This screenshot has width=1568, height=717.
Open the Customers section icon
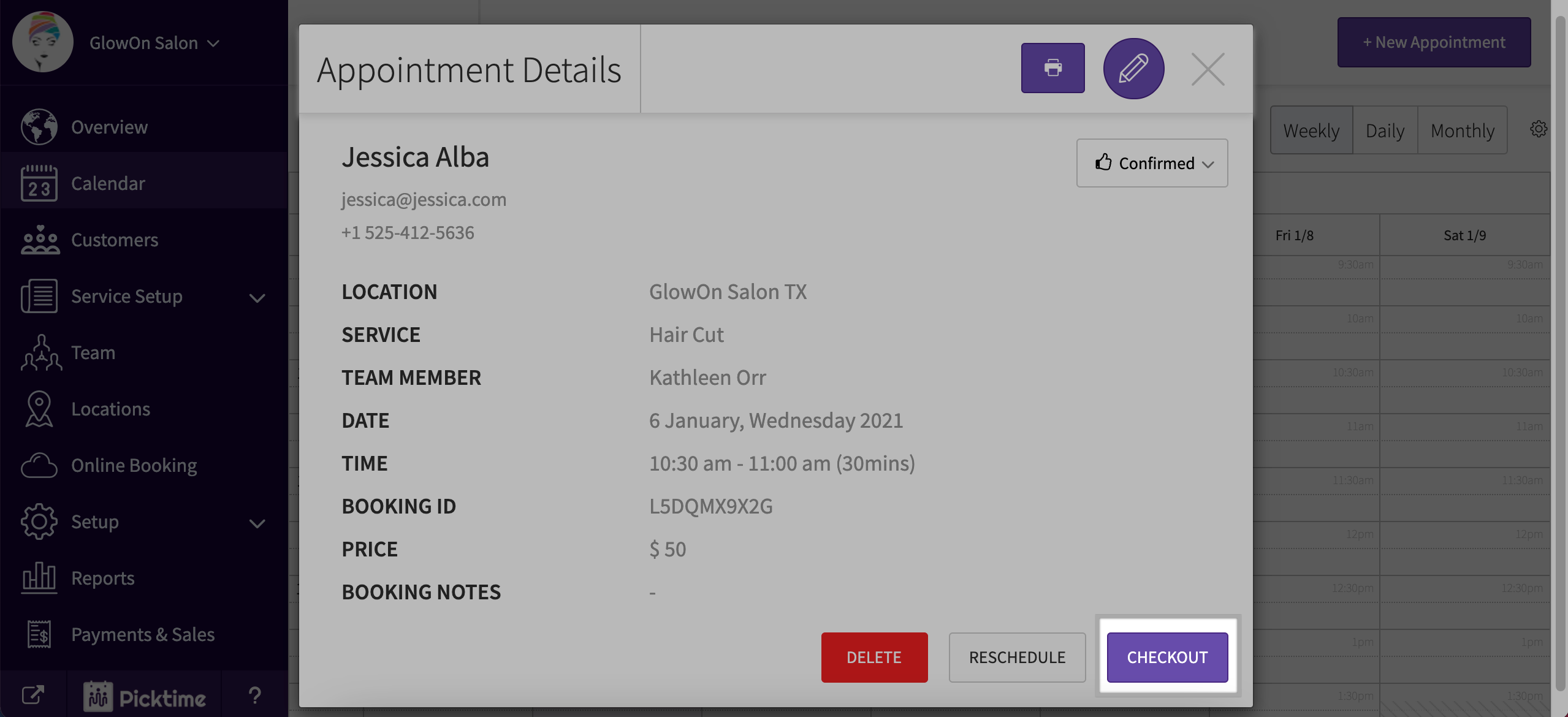point(40,240)
